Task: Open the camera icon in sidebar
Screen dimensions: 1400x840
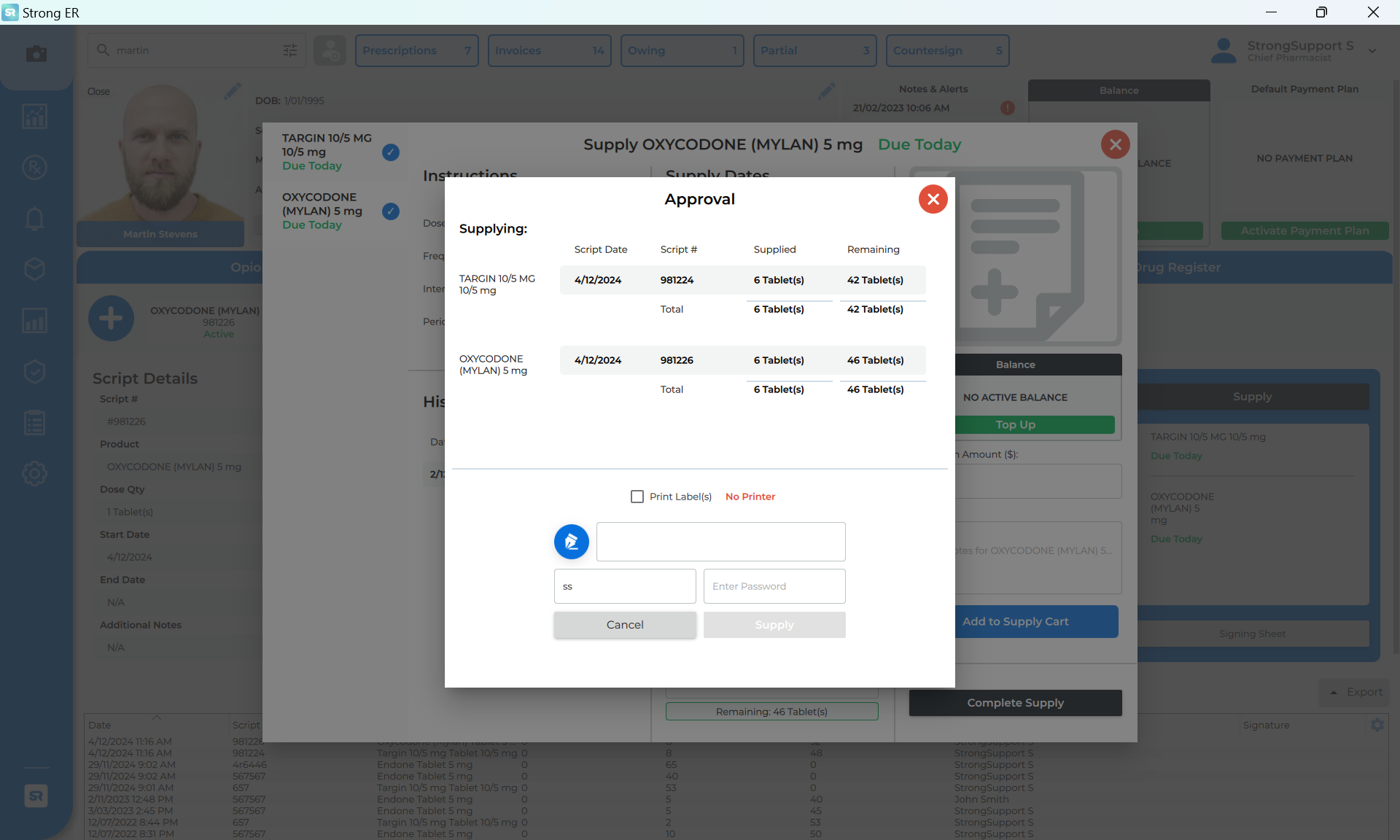Action: (x=35, y=54)
